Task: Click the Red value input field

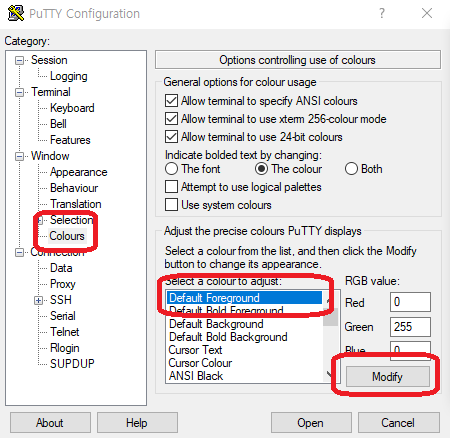Action: coord(410,302)
